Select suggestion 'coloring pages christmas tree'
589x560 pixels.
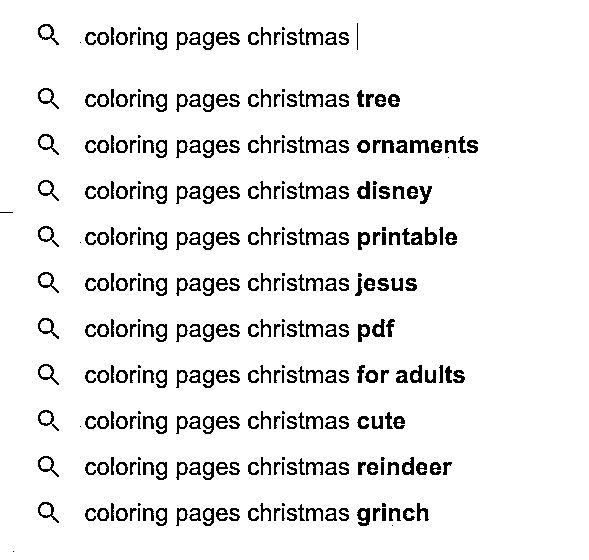click(x=242, y=100)
